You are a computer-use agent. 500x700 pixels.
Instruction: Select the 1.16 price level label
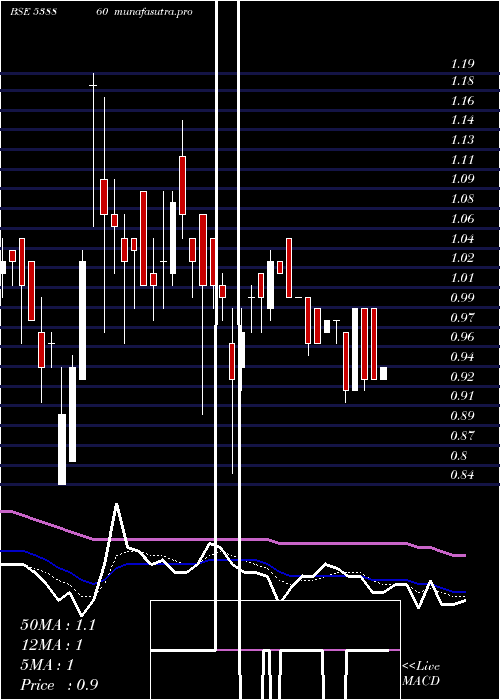coord(462,100)
